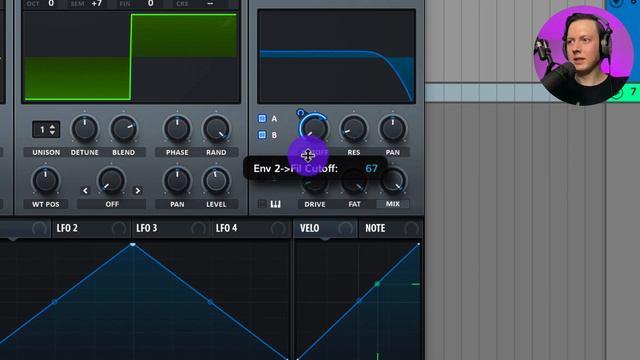This screenshot has width=640, height=360.
Task: Click the MIX label under filter knob
Action: 393,204
